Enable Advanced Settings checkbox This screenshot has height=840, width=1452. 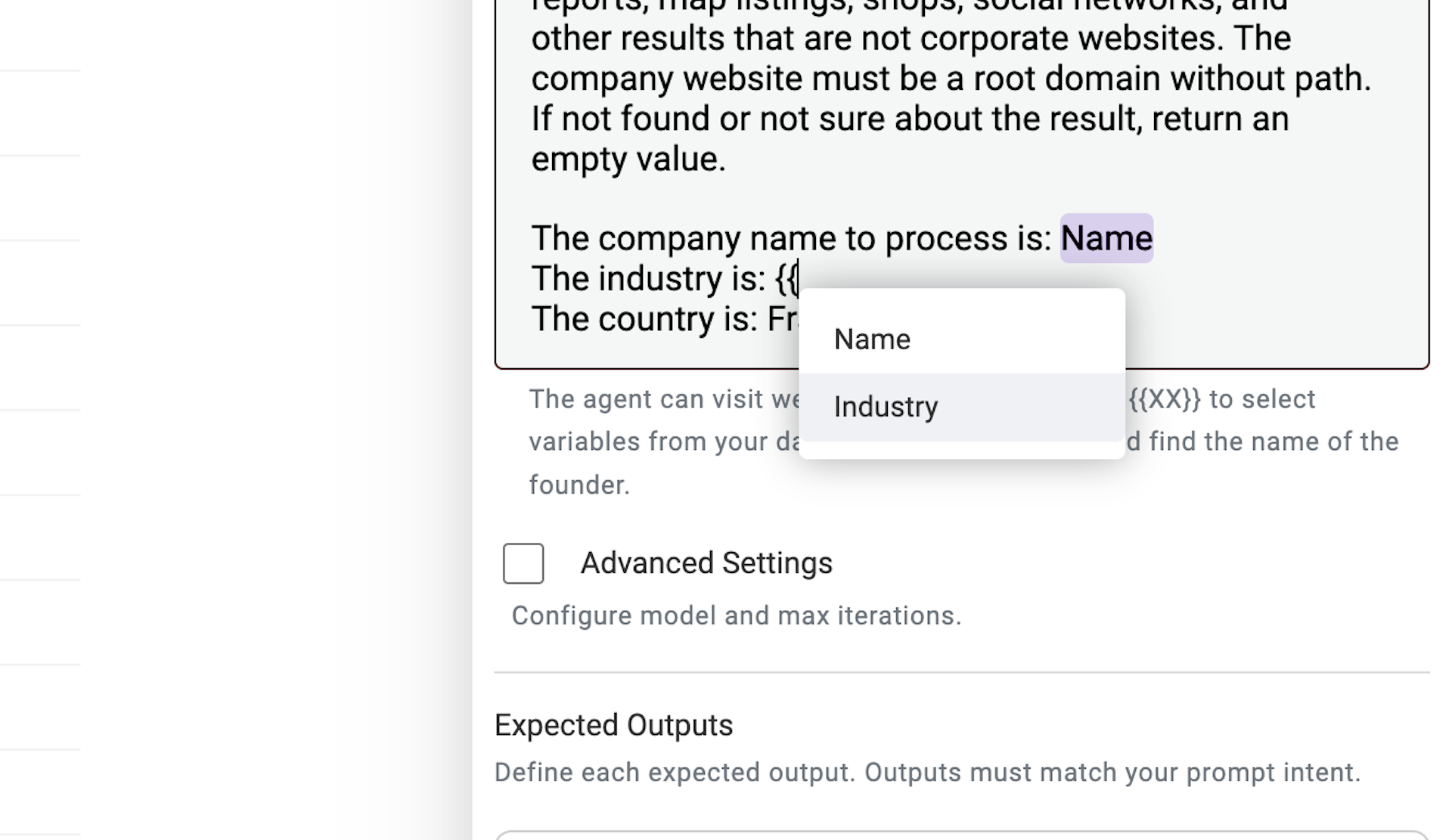tap(523, 562)
